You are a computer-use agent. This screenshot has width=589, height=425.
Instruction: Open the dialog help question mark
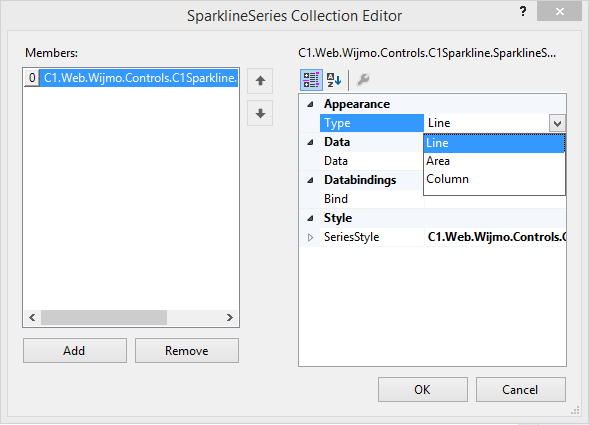point(523,12)
